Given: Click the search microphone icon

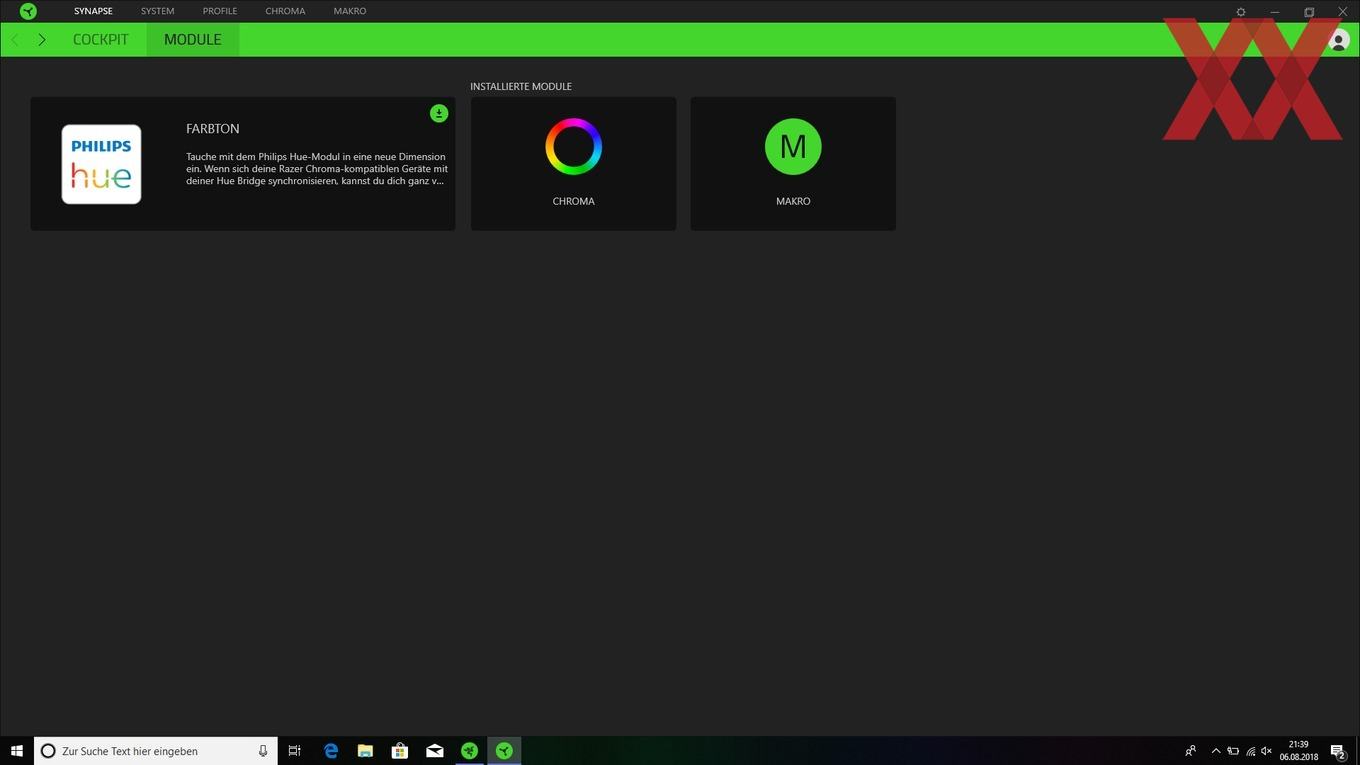Looking at the screenshot, I should point(263,751).
